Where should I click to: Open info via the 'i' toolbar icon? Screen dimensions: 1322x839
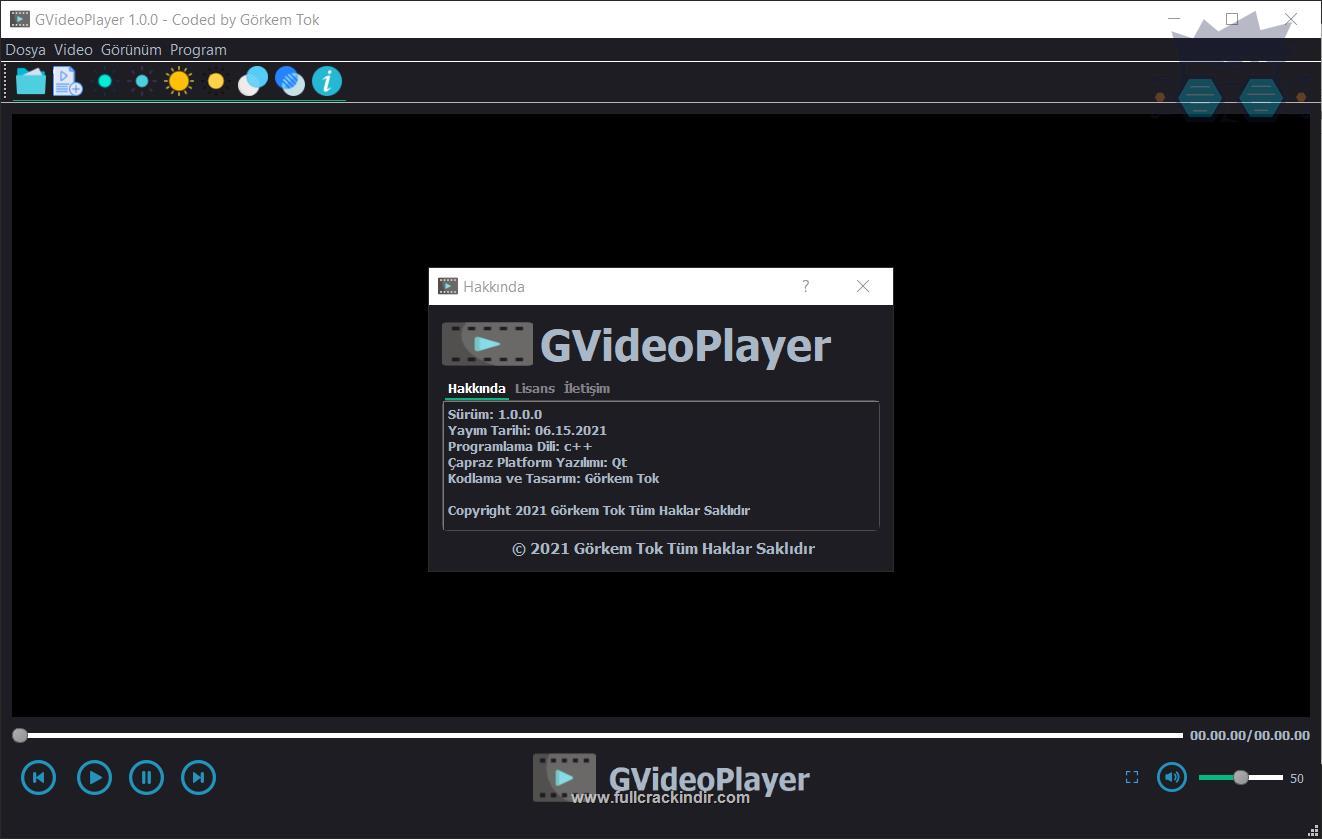[327, 81]
